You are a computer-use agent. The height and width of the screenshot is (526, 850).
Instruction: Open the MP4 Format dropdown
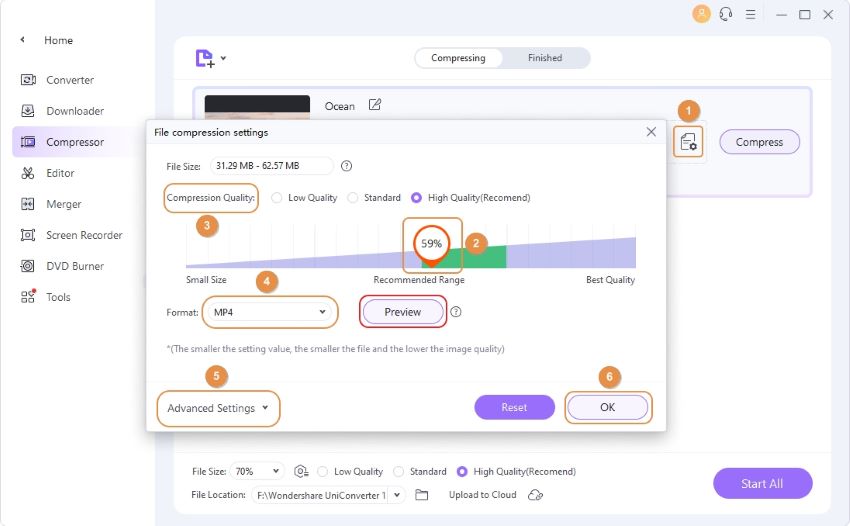tap(269, 312)
